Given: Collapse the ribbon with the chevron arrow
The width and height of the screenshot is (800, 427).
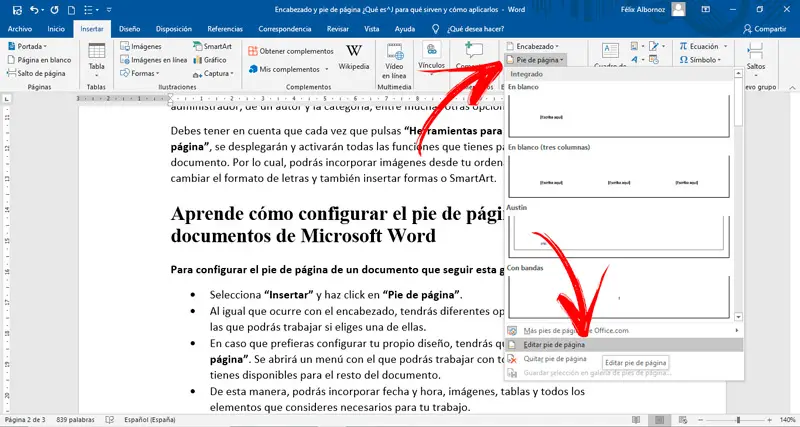Looking at the screenshot, I should pyautogui.click(x=793, y=87).
